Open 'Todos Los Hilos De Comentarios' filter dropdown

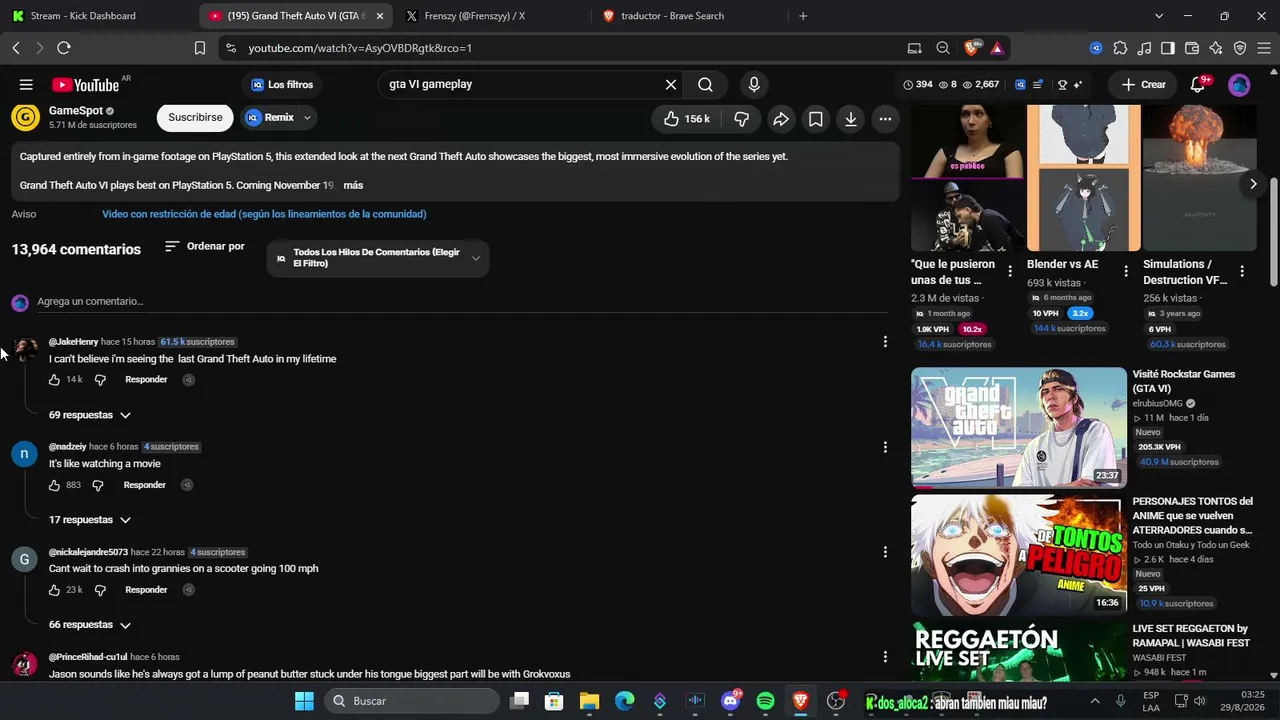click(378, 258)
